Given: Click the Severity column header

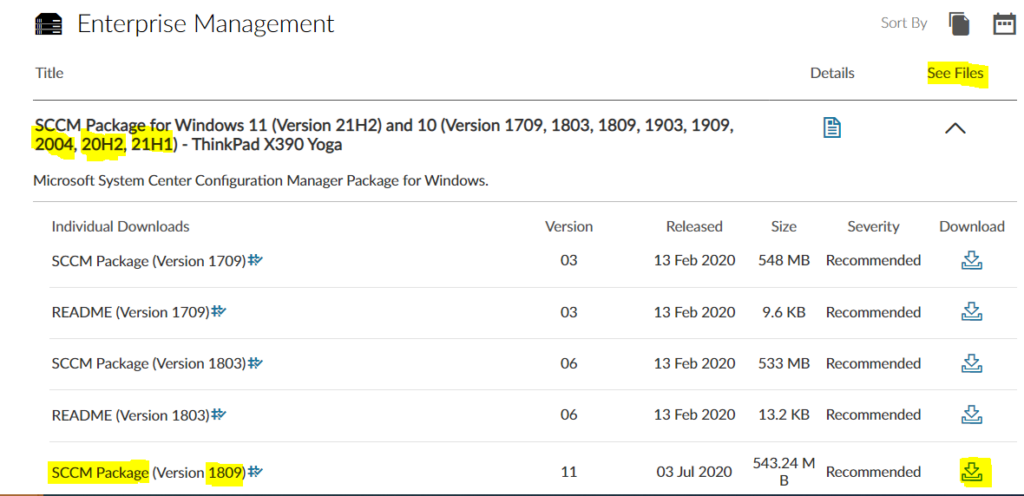Looking at the screenshot, I should 873,226.
